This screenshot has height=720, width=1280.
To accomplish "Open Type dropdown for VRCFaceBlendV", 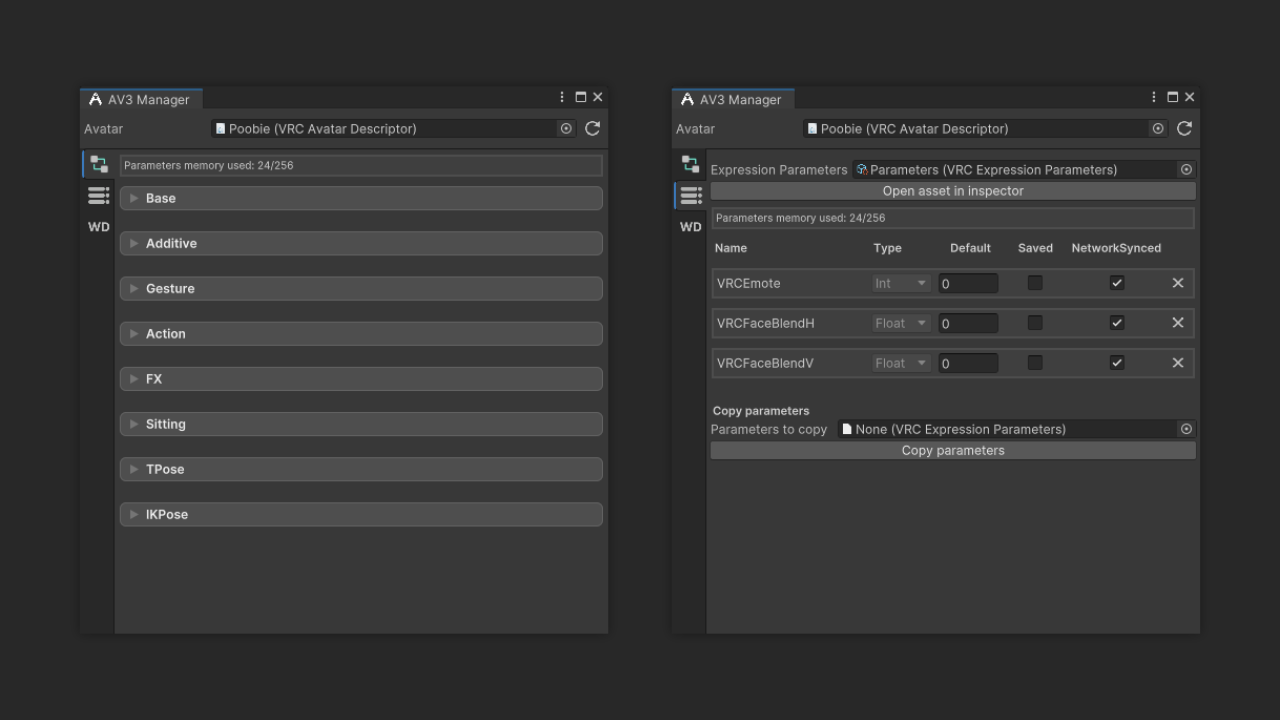I will 901,363.
